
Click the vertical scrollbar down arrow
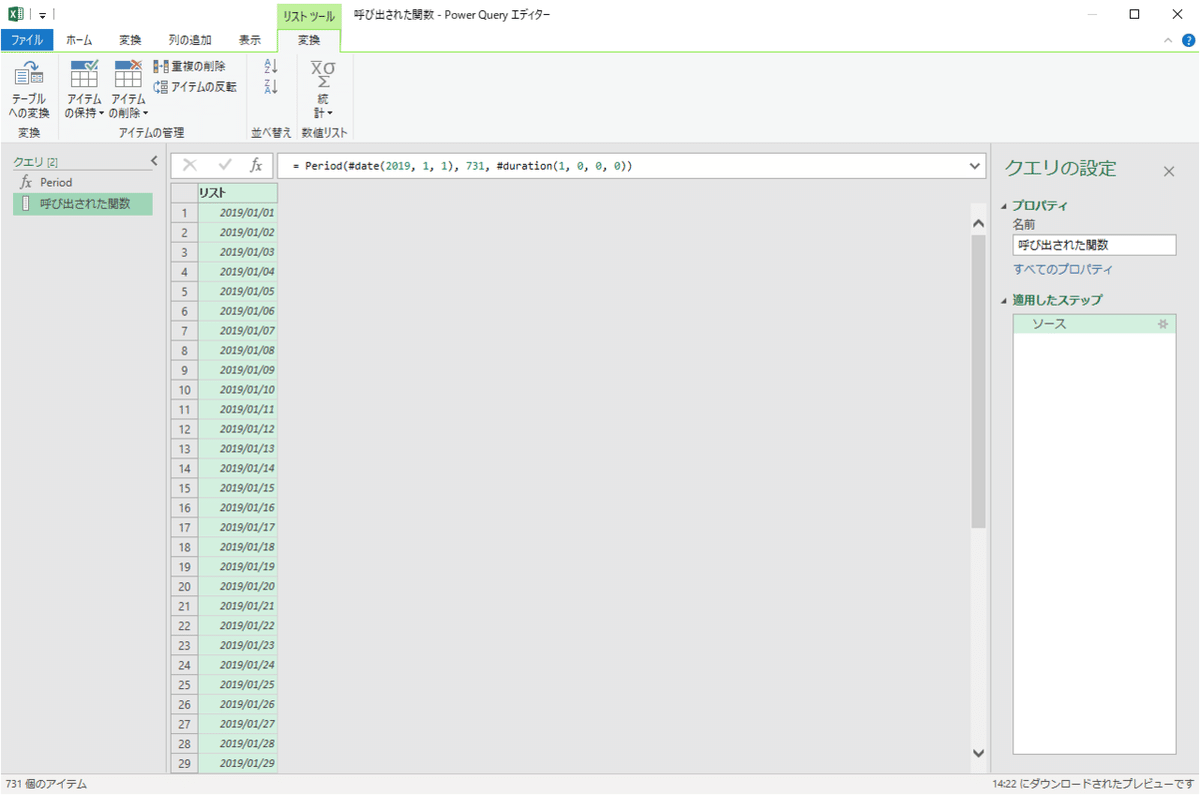pos(978,752)
